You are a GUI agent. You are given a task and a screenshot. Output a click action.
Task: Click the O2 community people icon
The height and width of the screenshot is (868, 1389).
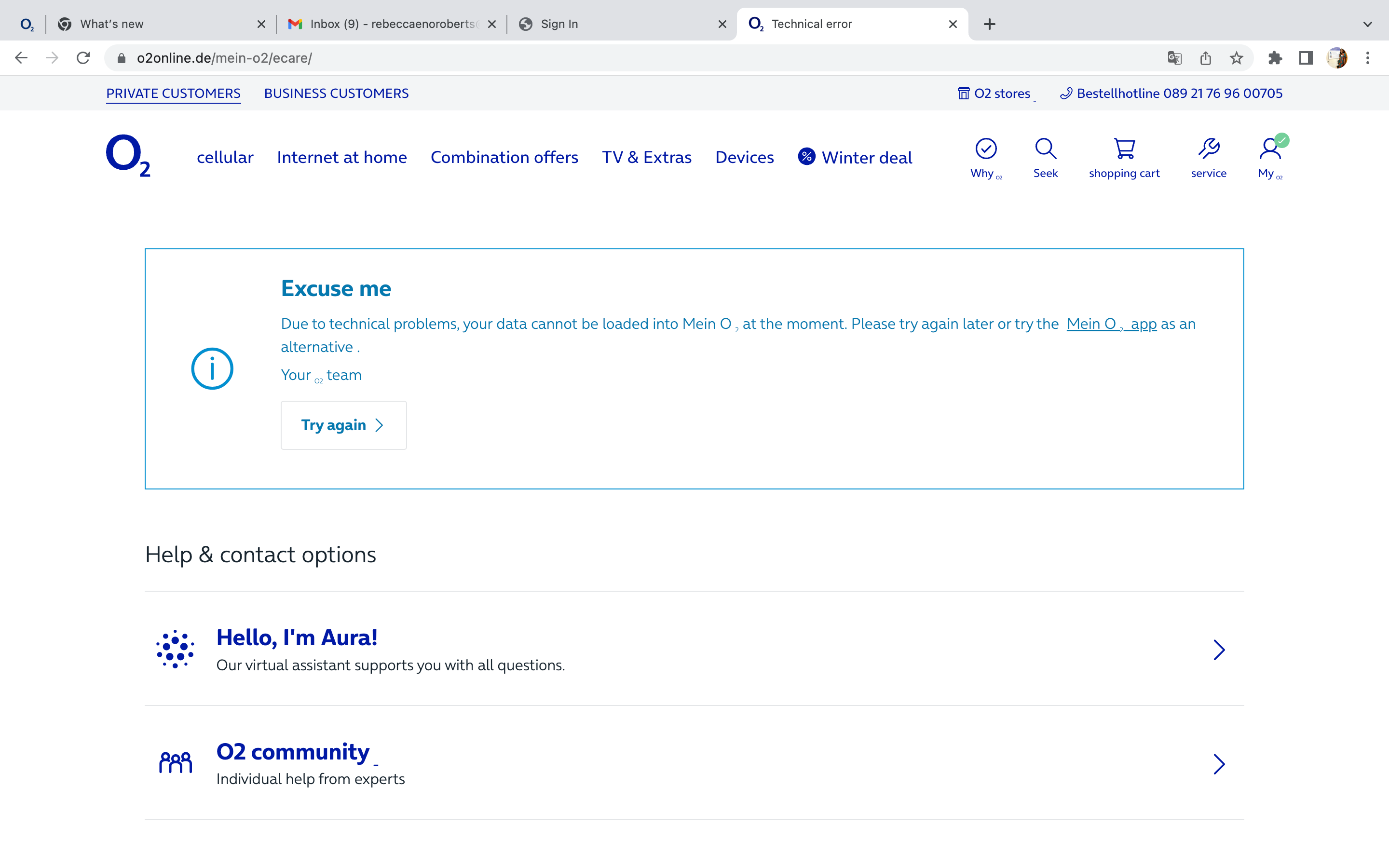pyautogui.click(x=175, y=763)
